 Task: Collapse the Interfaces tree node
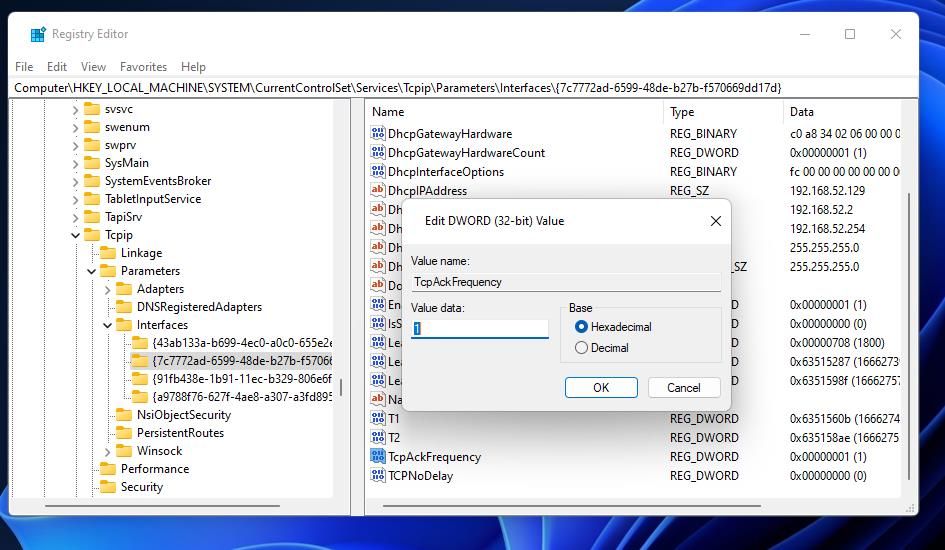coord(107,325)
